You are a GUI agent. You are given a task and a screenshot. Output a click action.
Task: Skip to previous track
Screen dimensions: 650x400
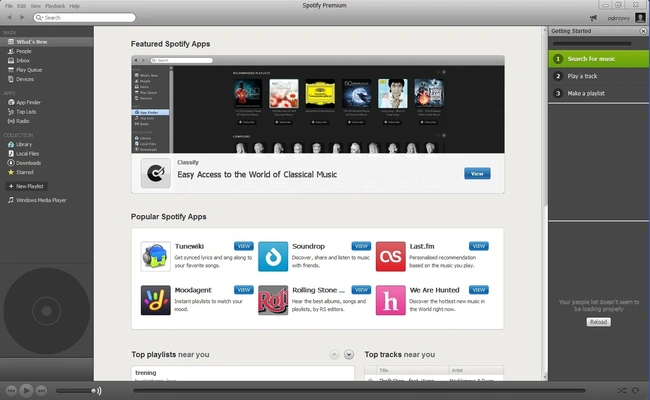point(11,390)
